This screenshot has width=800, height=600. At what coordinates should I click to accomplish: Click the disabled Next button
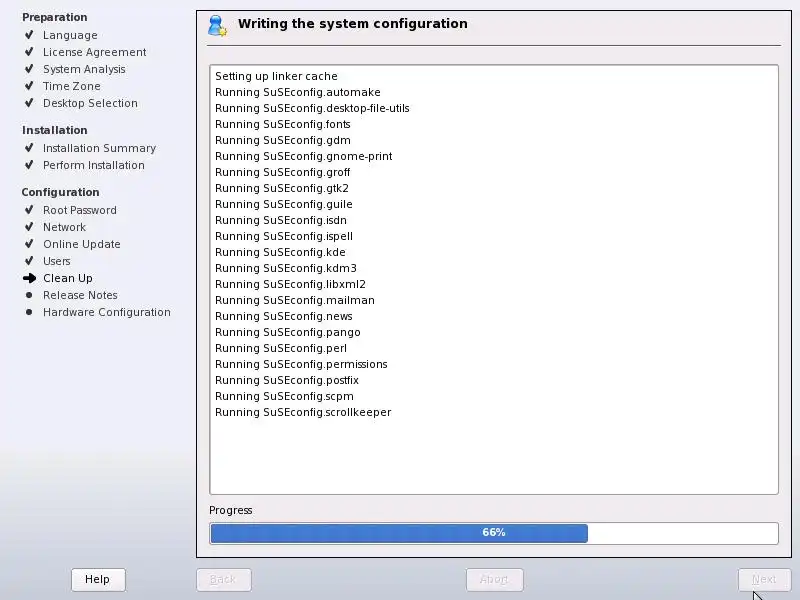(x=764, y=580)
